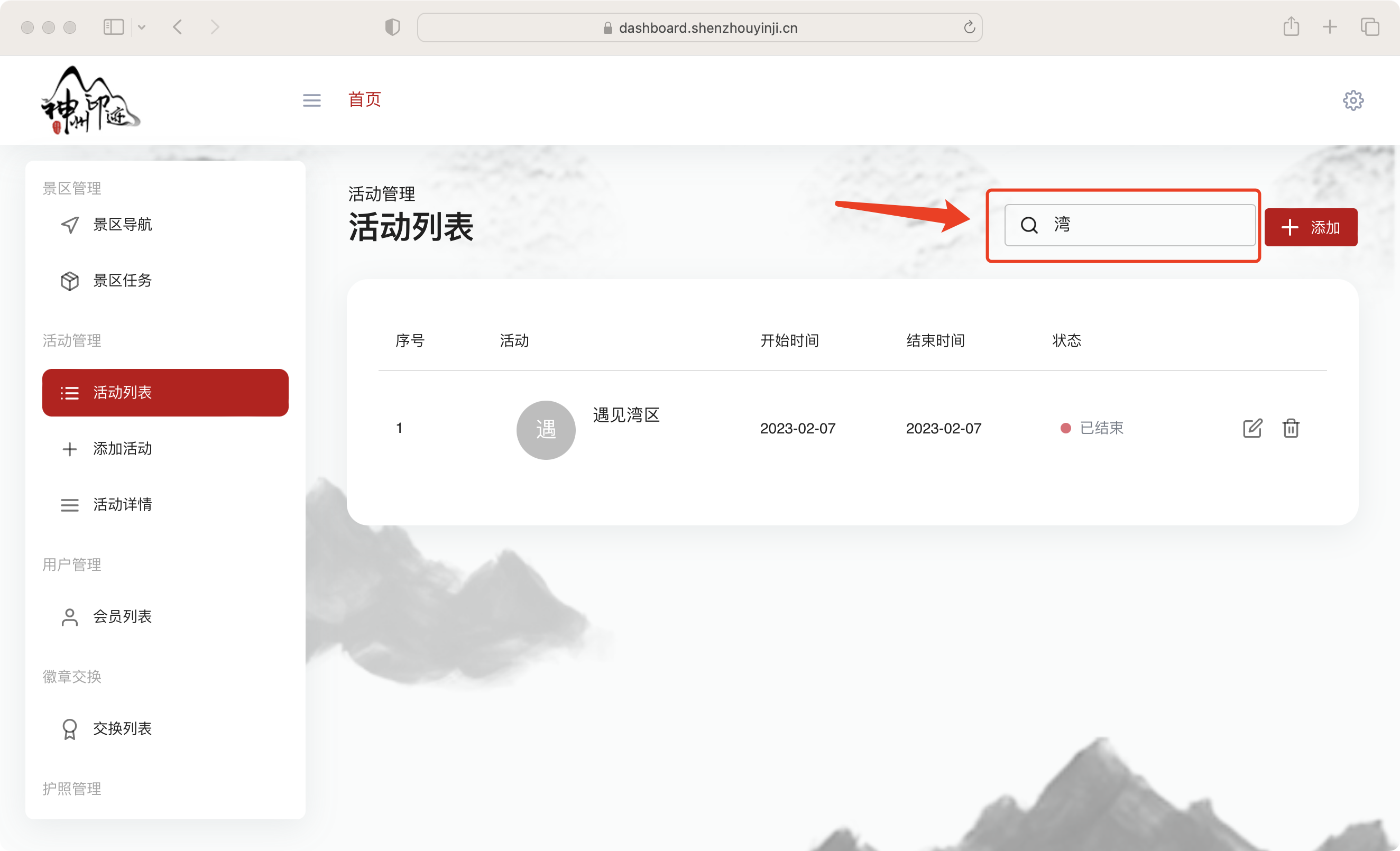This screenshot has height=851, width=1400.
Task: Delete the 遇见湾区 activity with trash icon
Action: 1291,429
